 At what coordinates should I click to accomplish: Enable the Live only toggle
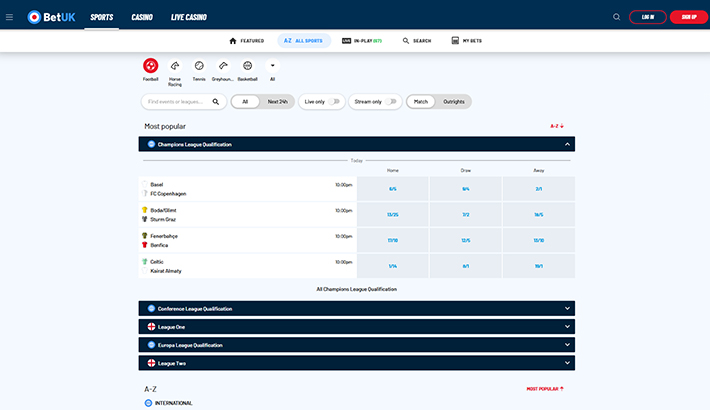(x=335, y=101)
